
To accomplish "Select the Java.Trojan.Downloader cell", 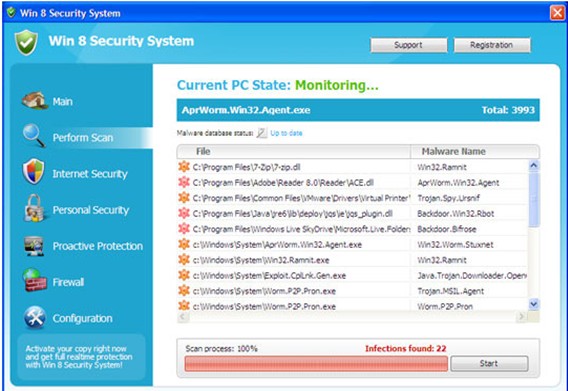I will (472, 276).
